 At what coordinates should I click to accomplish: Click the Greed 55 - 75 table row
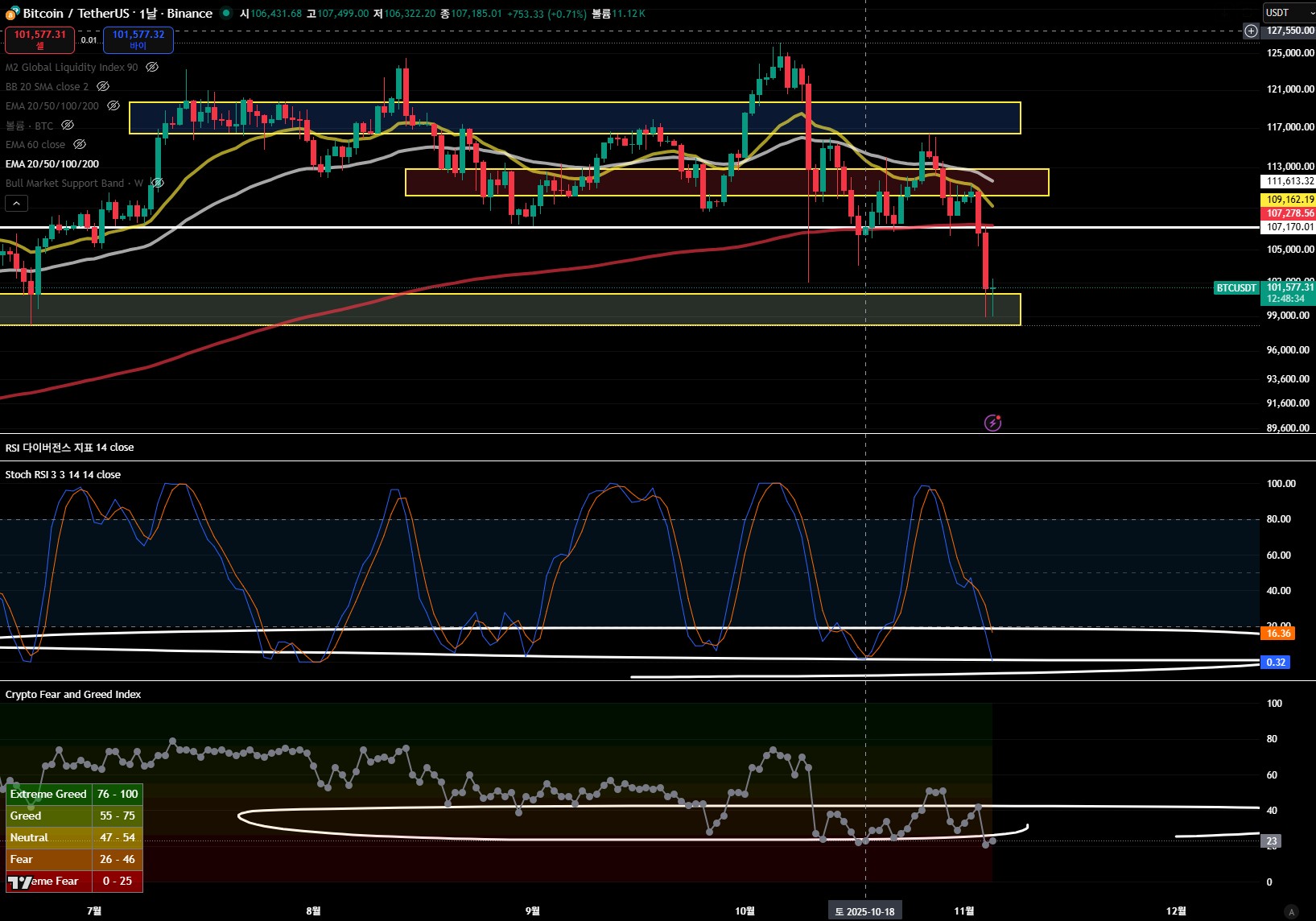click(x=75, y=816)
